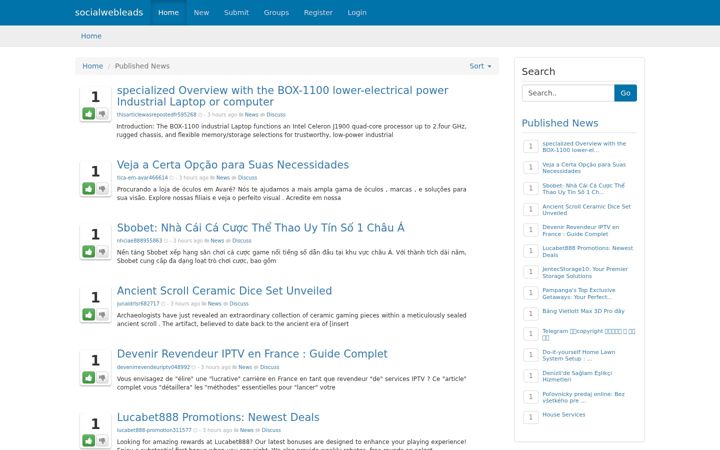Click the vote count box beside House Services

(x=531, y=417)
